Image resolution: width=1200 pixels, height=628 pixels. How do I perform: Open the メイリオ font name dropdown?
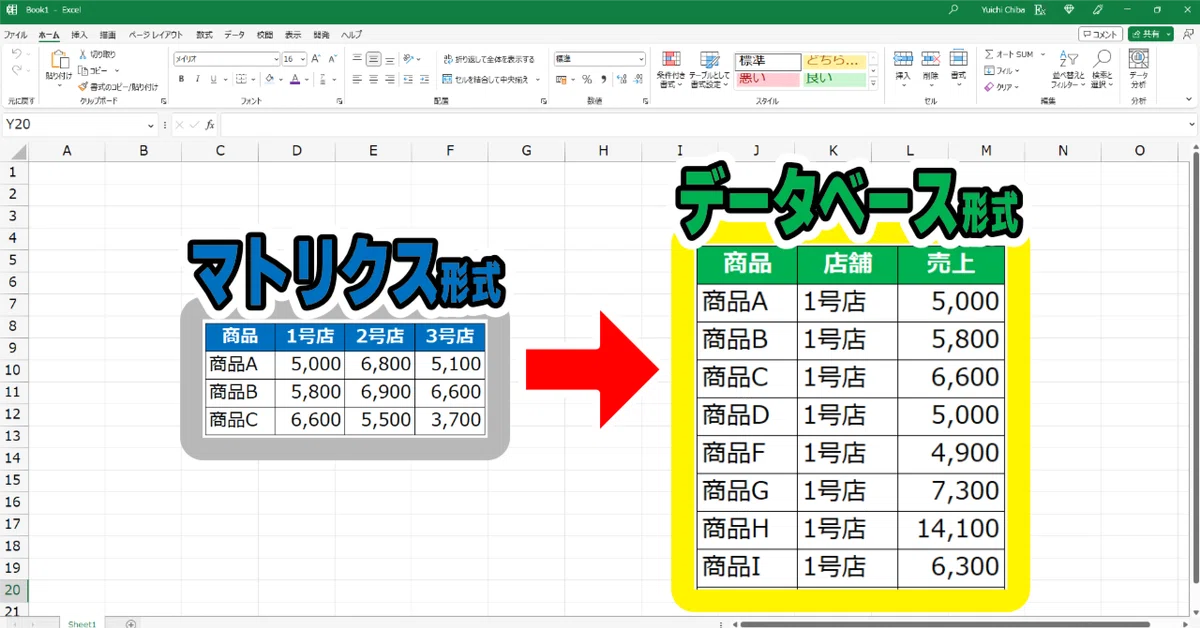coord(275,59)
